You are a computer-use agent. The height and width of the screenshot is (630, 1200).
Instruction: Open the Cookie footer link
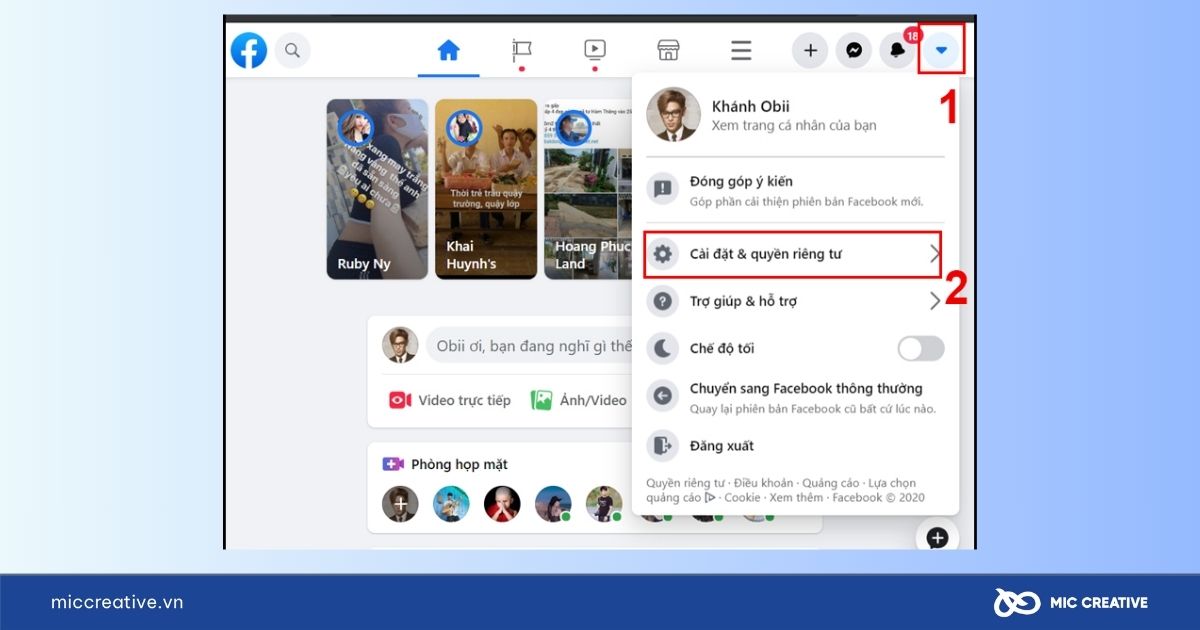pyautogui.click(x=742, y=498)
